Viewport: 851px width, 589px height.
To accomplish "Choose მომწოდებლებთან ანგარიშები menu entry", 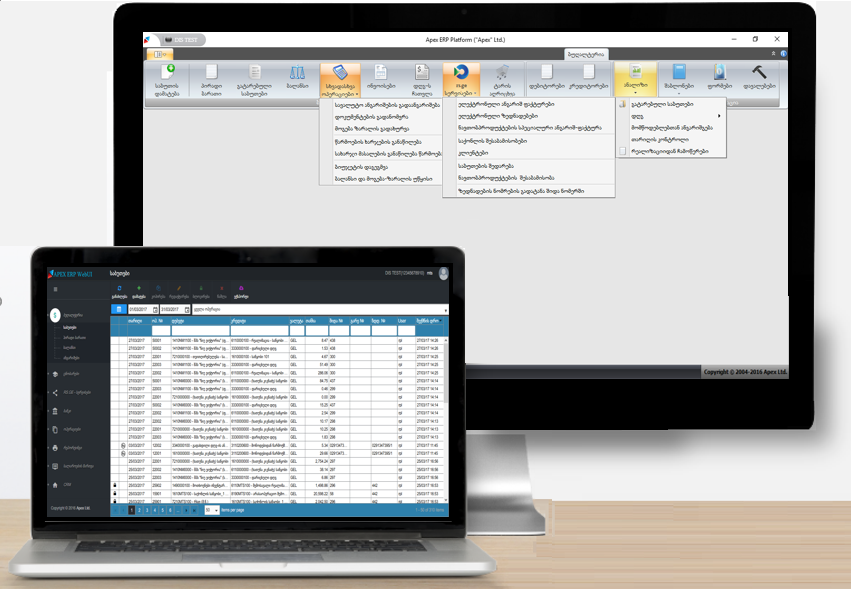I will (x=672, y=128).
